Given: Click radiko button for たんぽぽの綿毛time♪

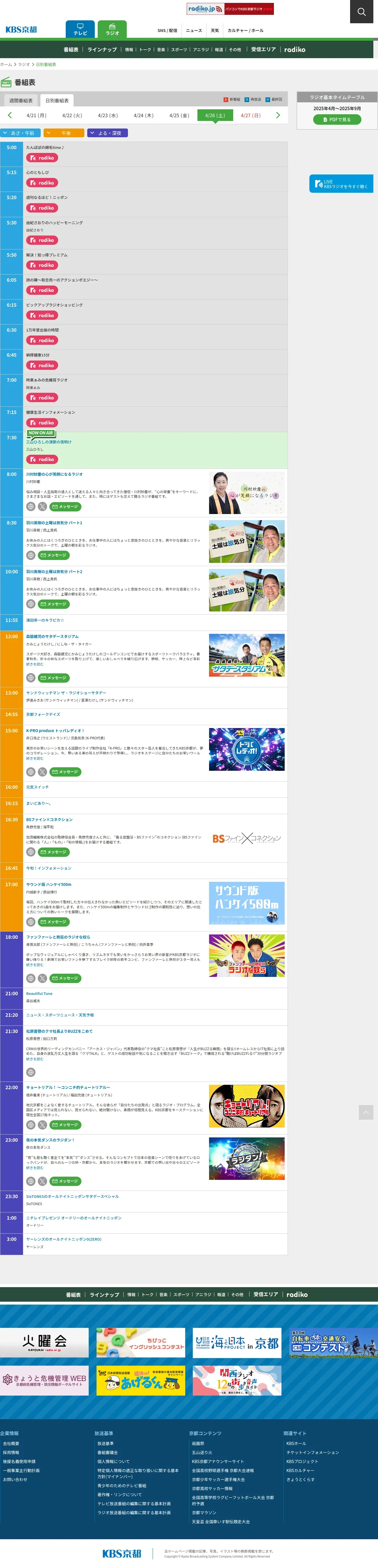Looking at the screenshot, I should [42, 158].
